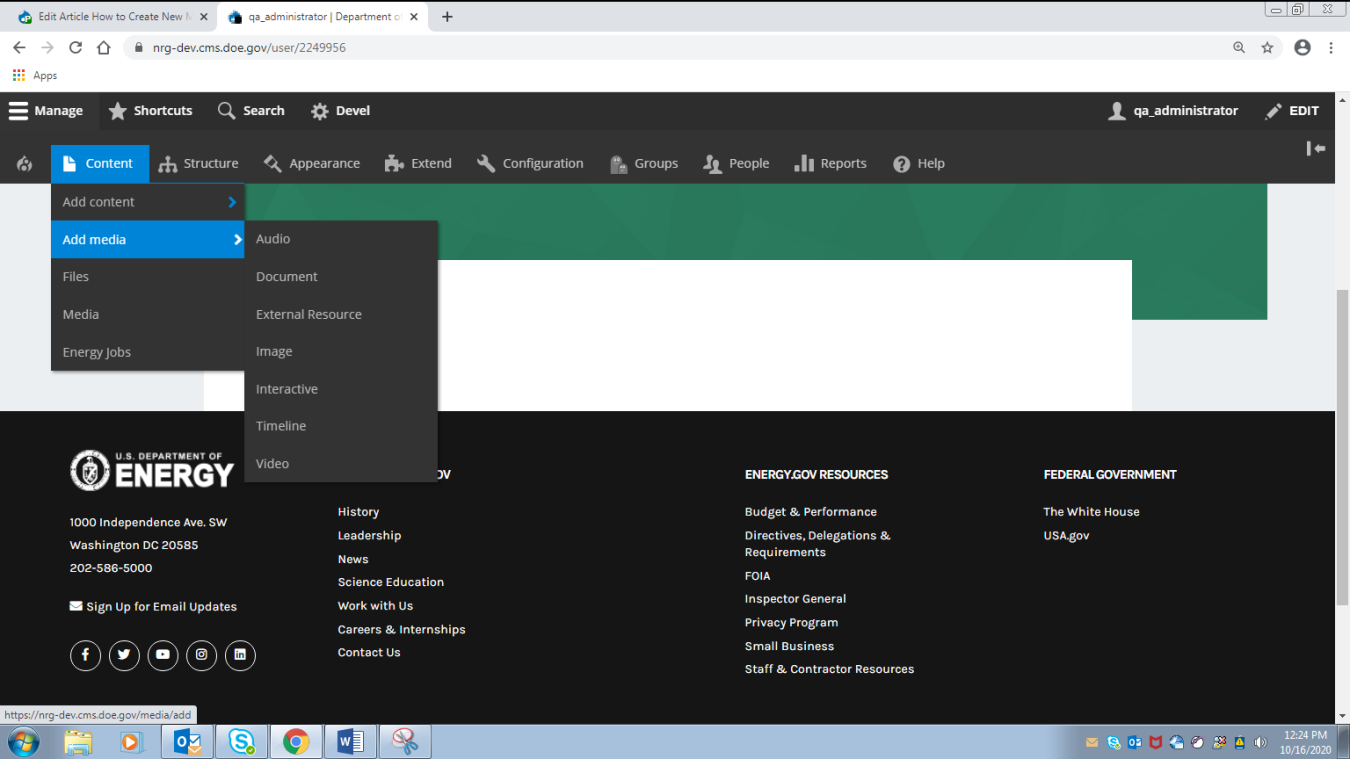Open the Inspector General link
The image size is (1350, 759).
pos(795,599)
